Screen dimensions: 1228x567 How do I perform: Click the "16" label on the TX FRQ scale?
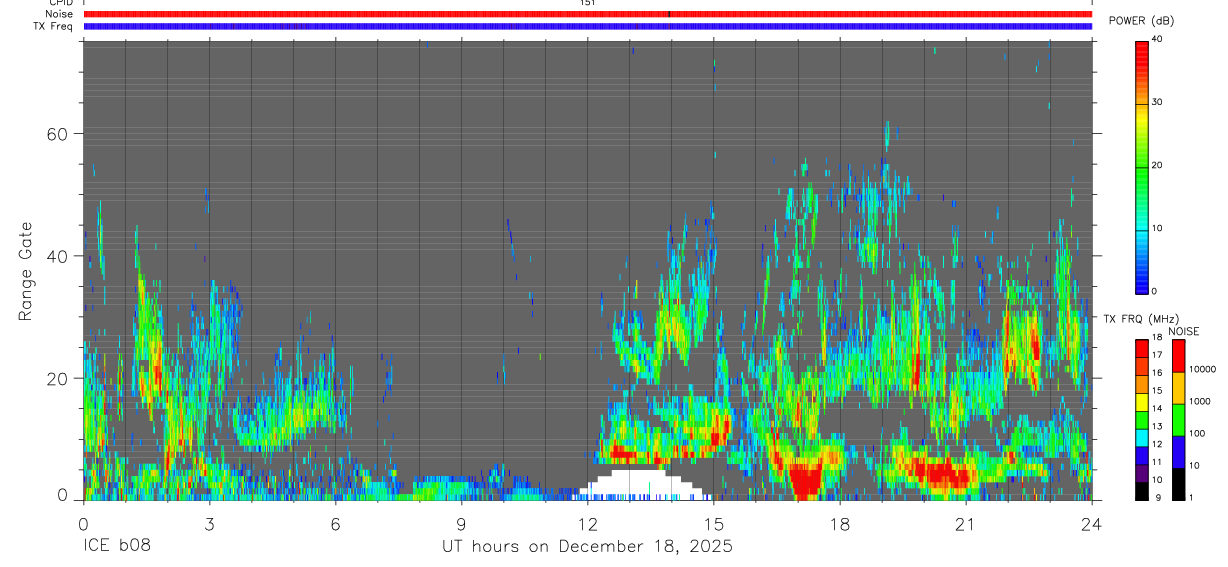[1157, 373]
